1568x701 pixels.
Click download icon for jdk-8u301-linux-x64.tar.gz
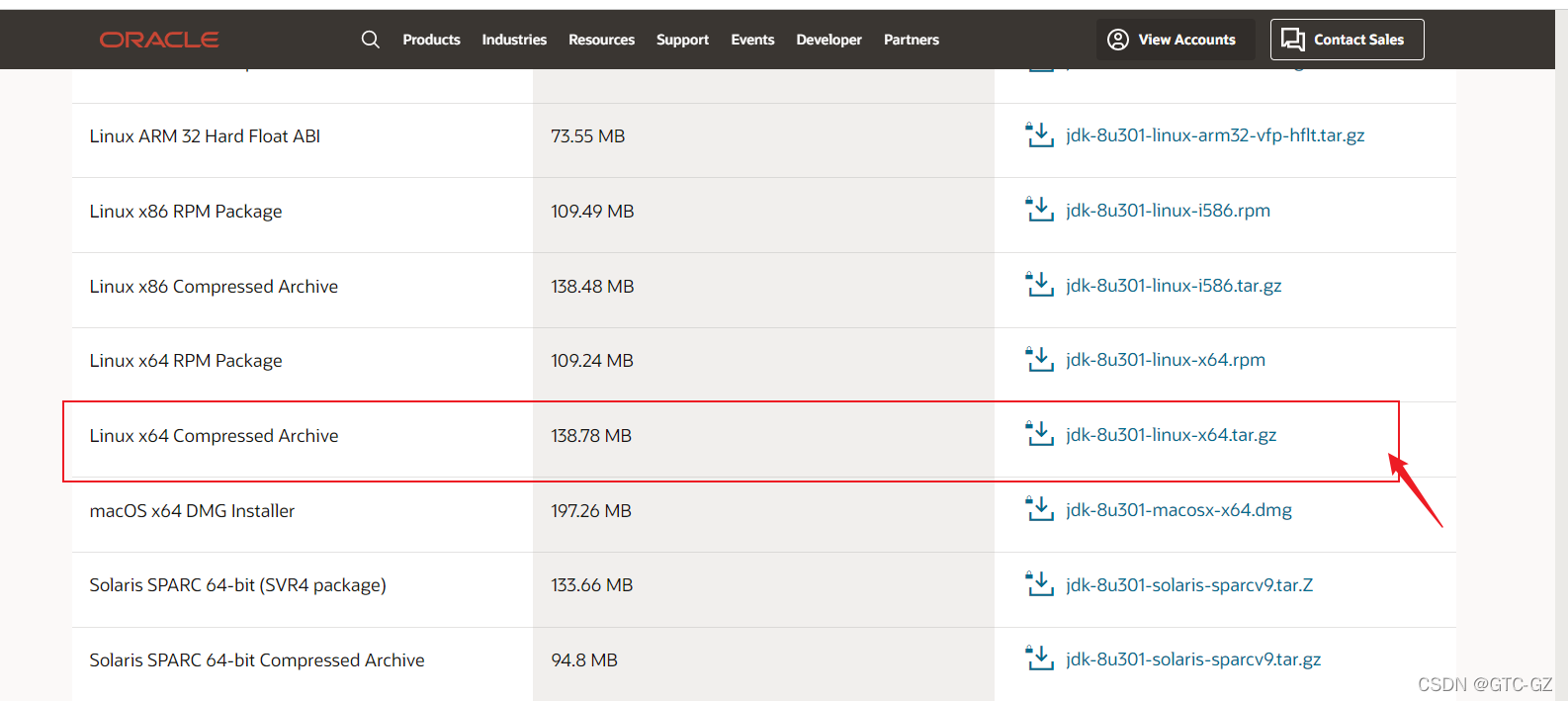(1039, 434)
